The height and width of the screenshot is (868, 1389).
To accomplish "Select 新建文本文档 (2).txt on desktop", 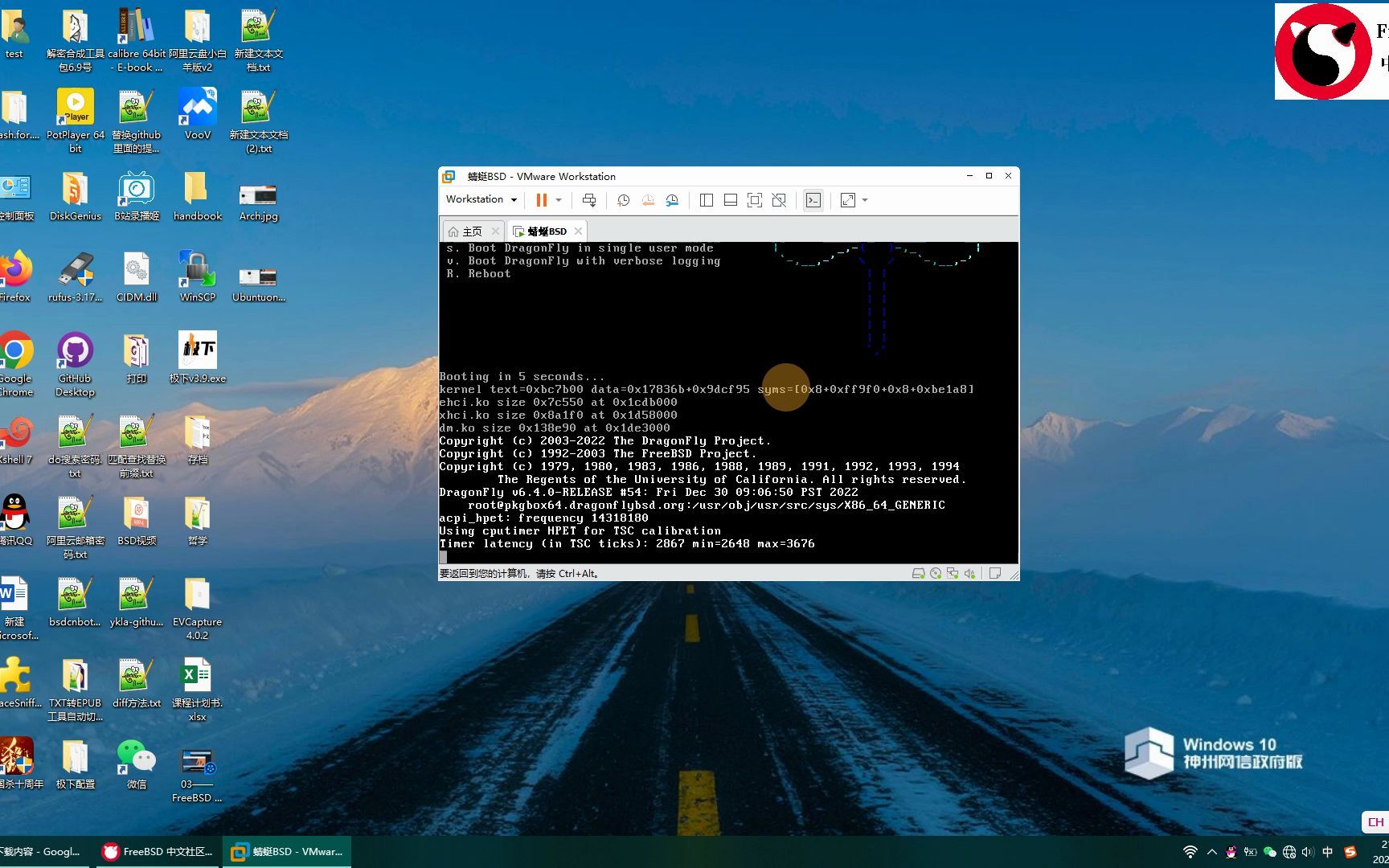I will coord(259,121).
